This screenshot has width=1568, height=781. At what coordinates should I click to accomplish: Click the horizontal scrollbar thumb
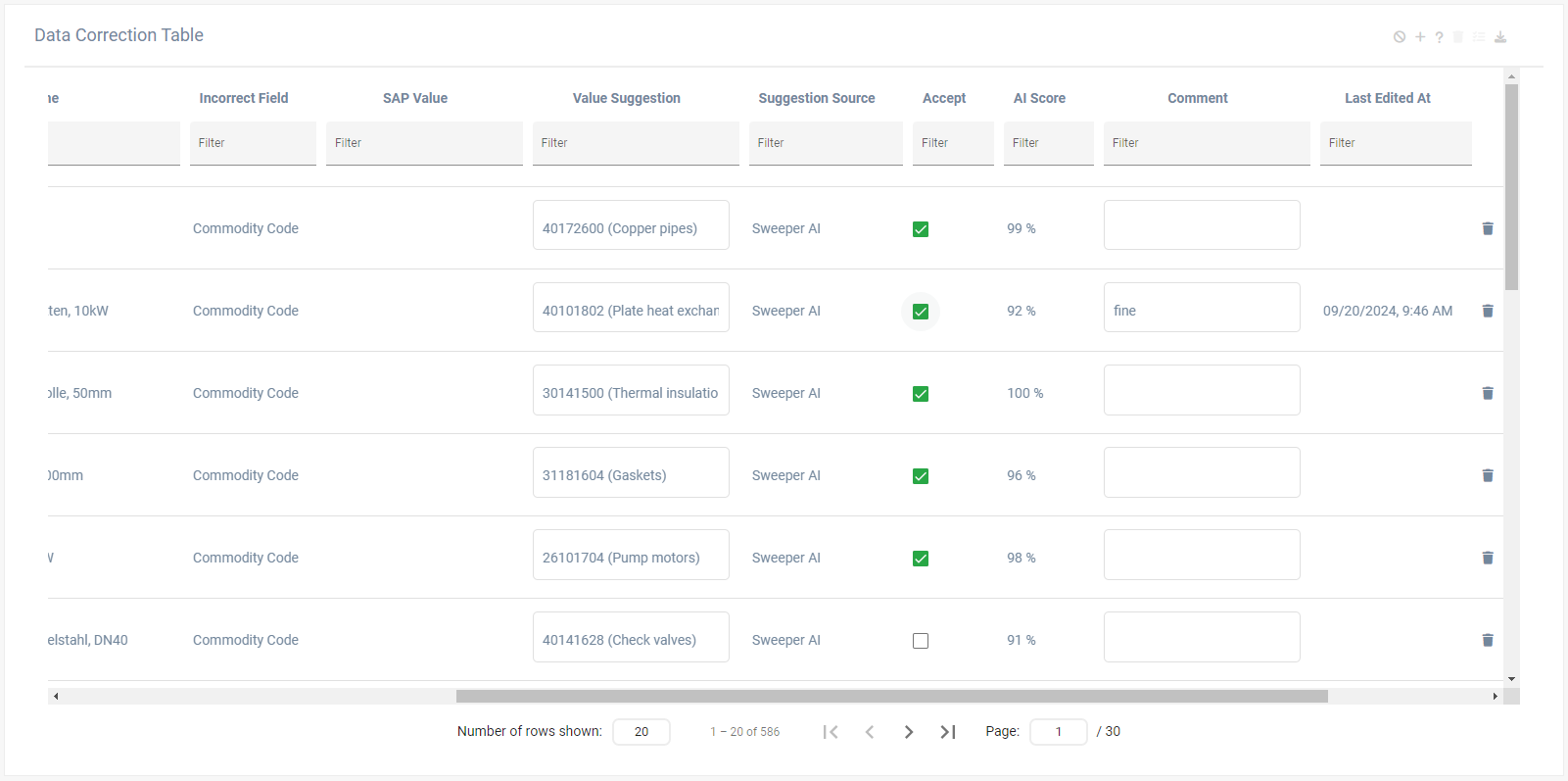point(891,697)
